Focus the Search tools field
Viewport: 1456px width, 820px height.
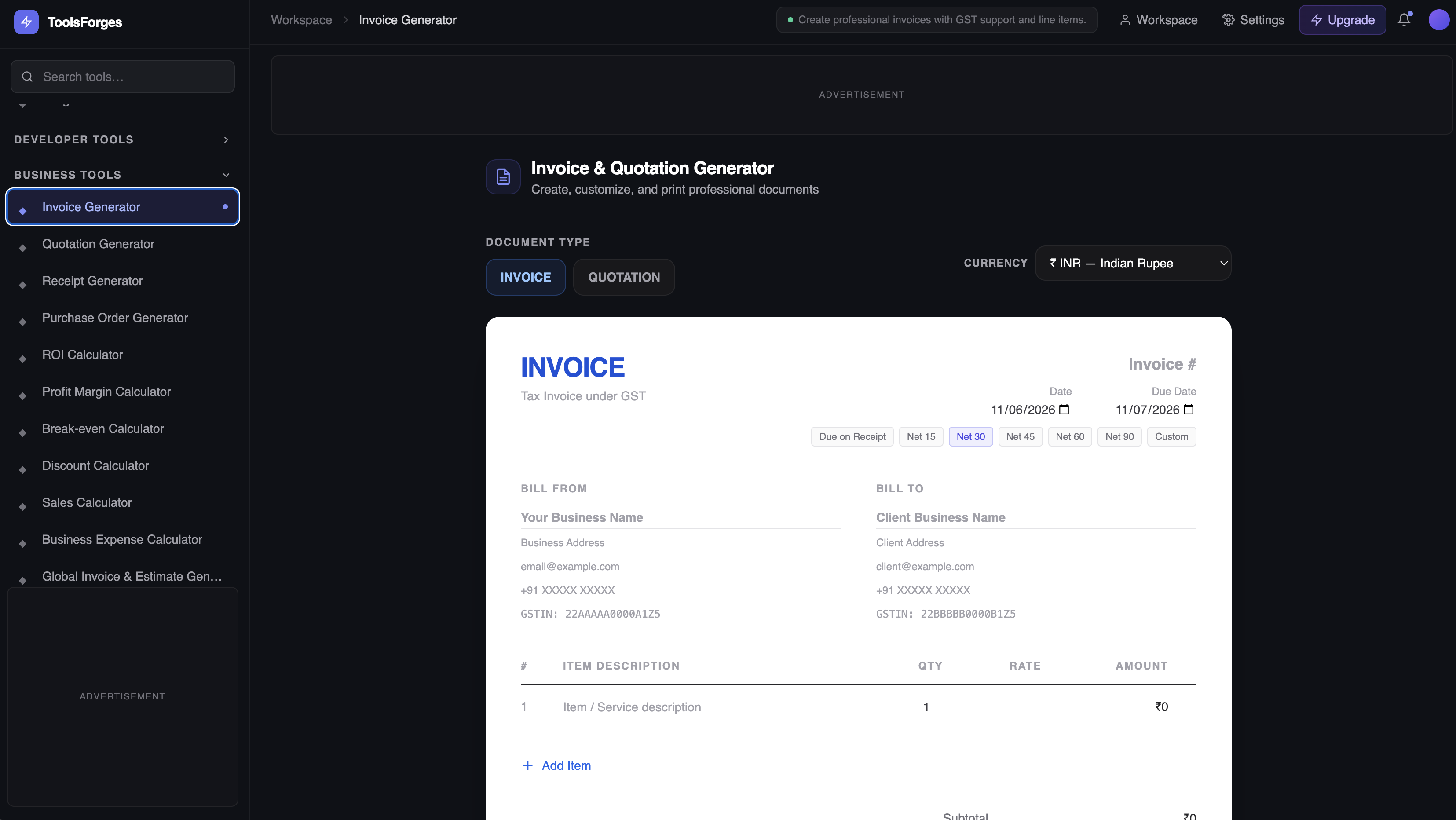tap(122, 76)
